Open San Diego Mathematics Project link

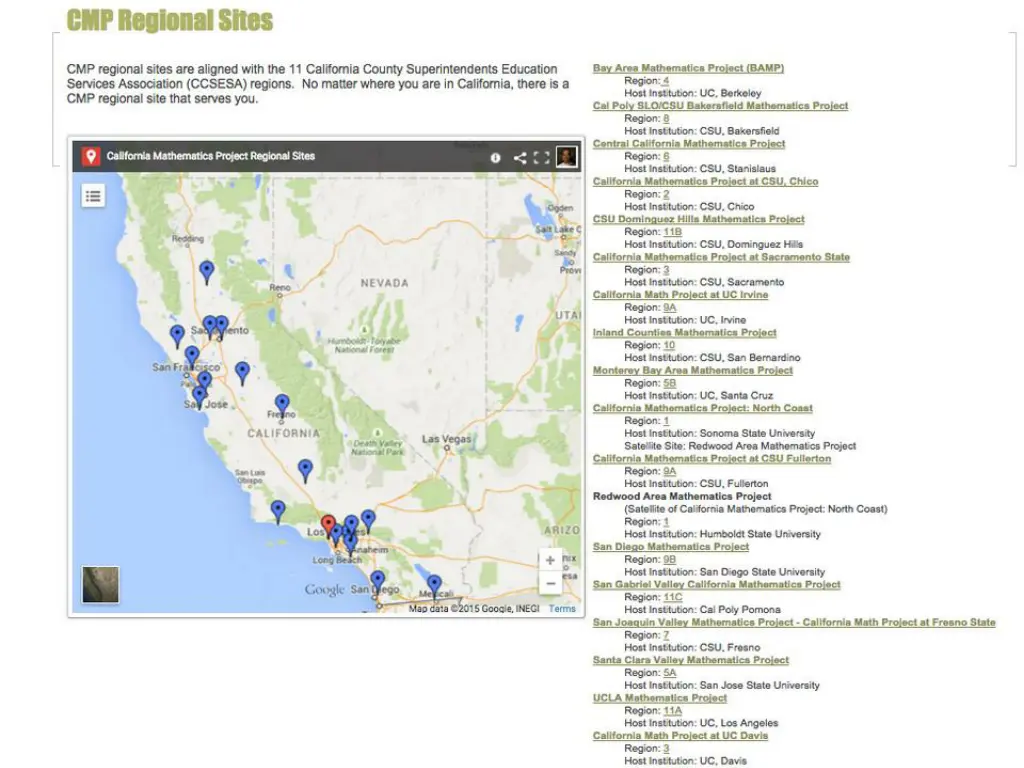pos(671,547)
